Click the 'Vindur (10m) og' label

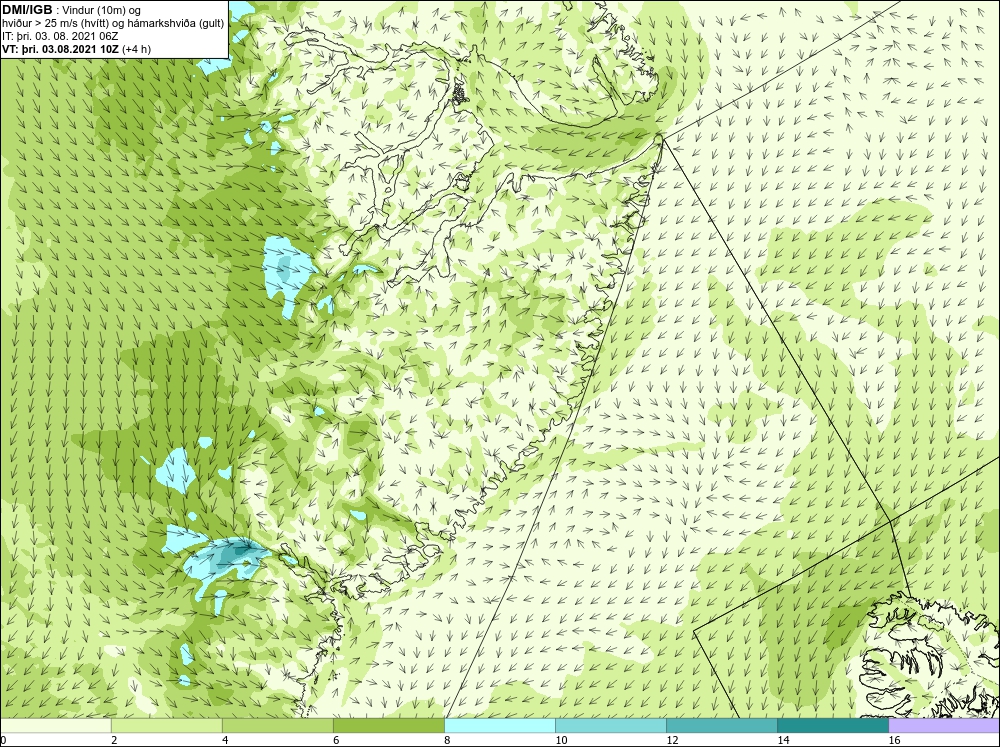click(101, 11)
